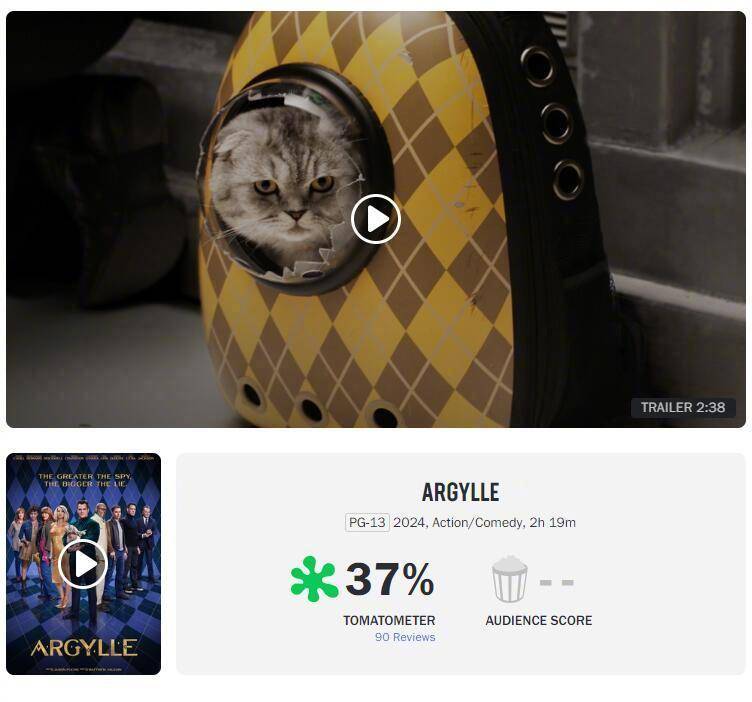Select the 37% Tomatometer score

tap(389, 579)
